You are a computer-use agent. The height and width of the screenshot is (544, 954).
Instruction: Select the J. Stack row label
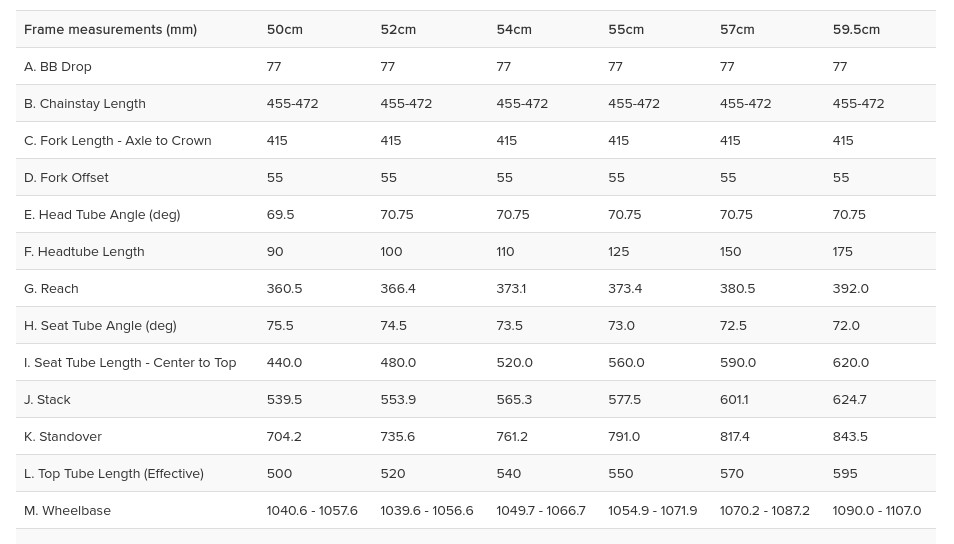coord(47,399)
